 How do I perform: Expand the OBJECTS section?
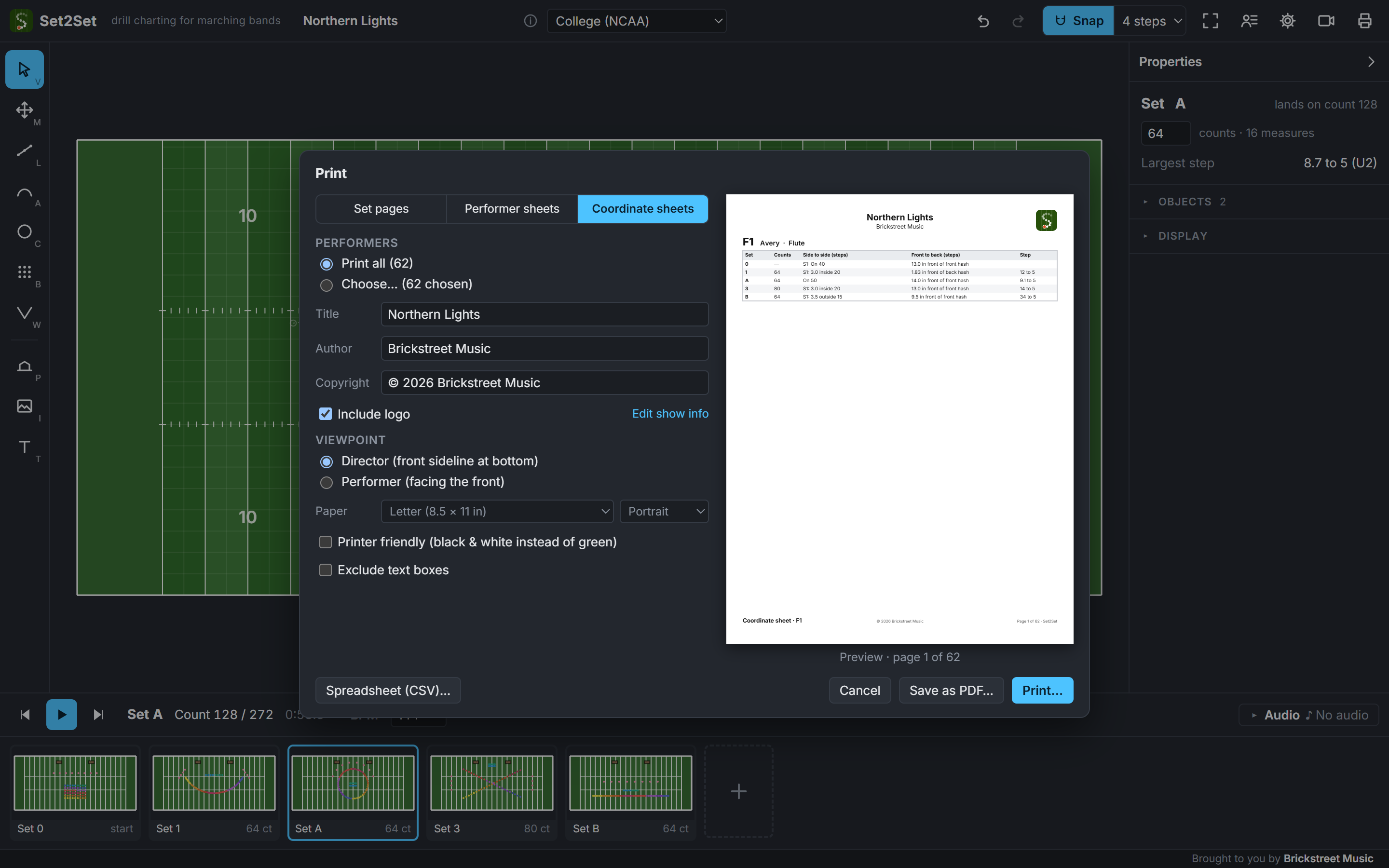[x=1259, y=202]
